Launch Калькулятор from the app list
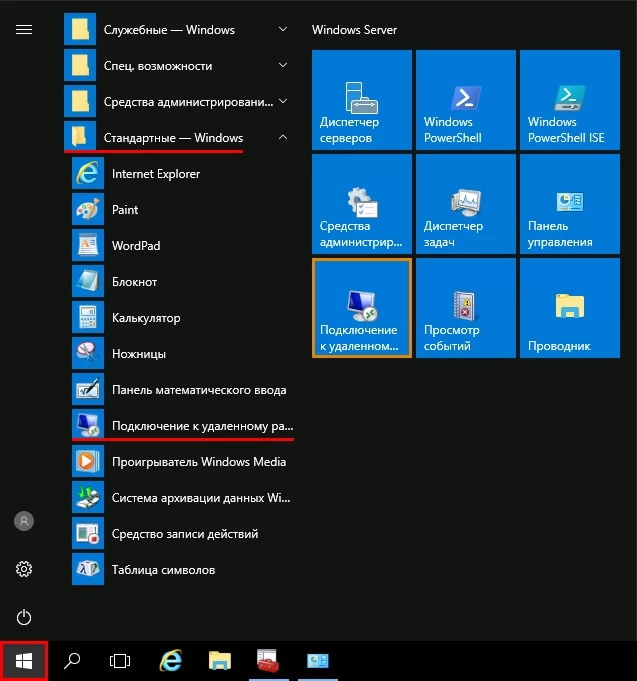637x681 pixels. coord(145,318)
